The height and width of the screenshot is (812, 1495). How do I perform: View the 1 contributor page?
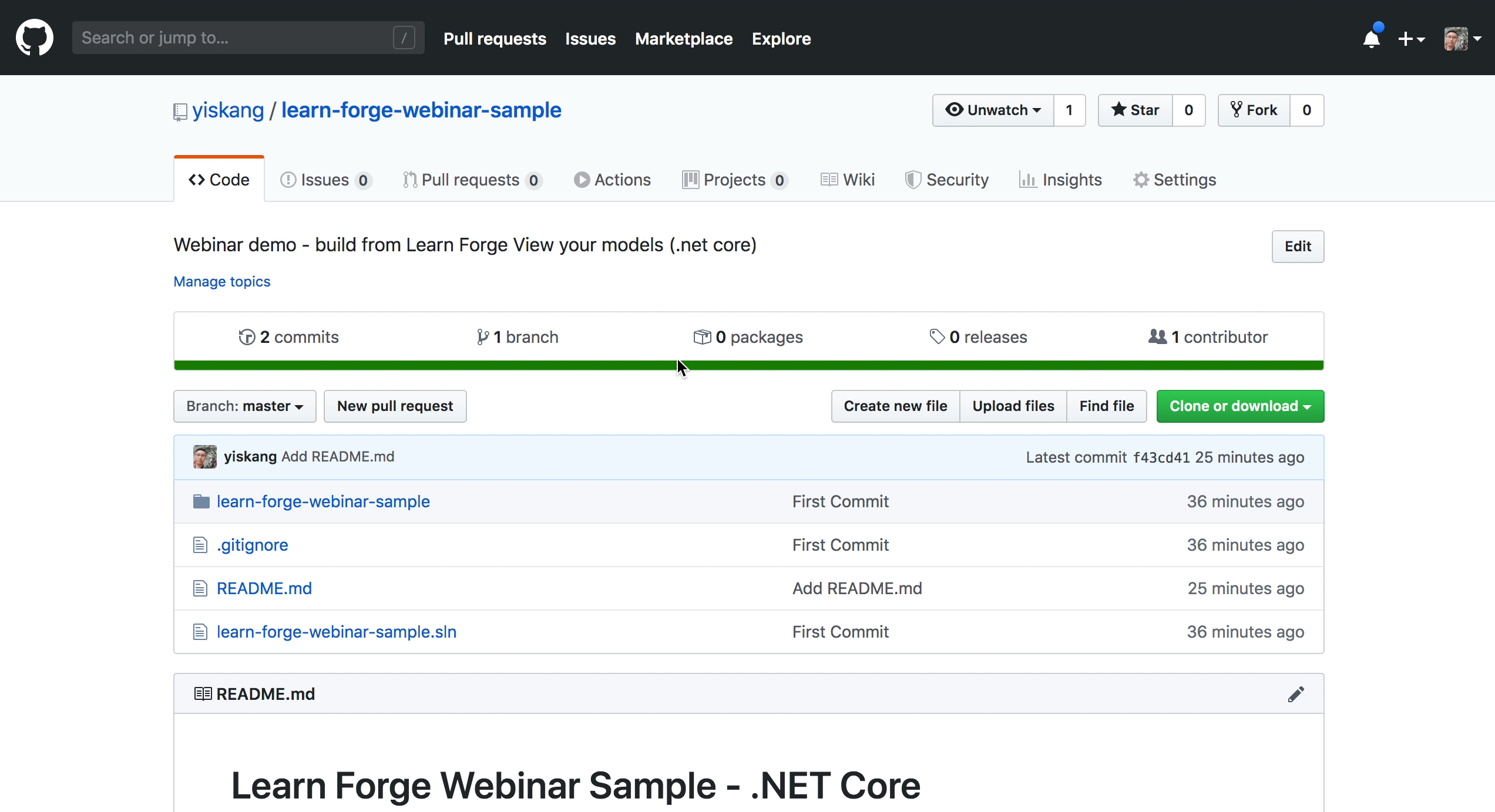tap(1208, 337)
